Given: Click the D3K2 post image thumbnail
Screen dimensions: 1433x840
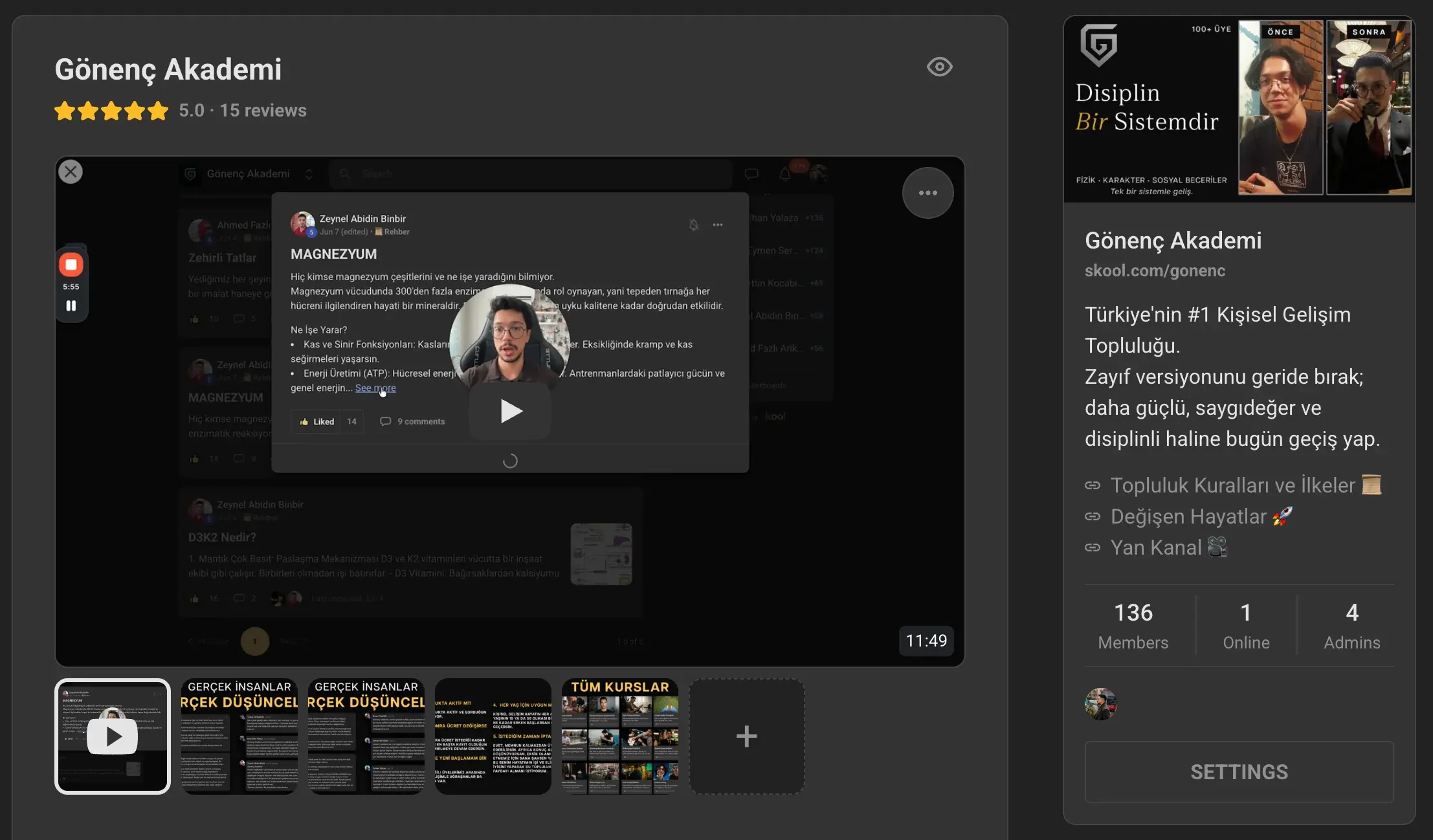Looking at the screenshot, I should click(601, 554).
